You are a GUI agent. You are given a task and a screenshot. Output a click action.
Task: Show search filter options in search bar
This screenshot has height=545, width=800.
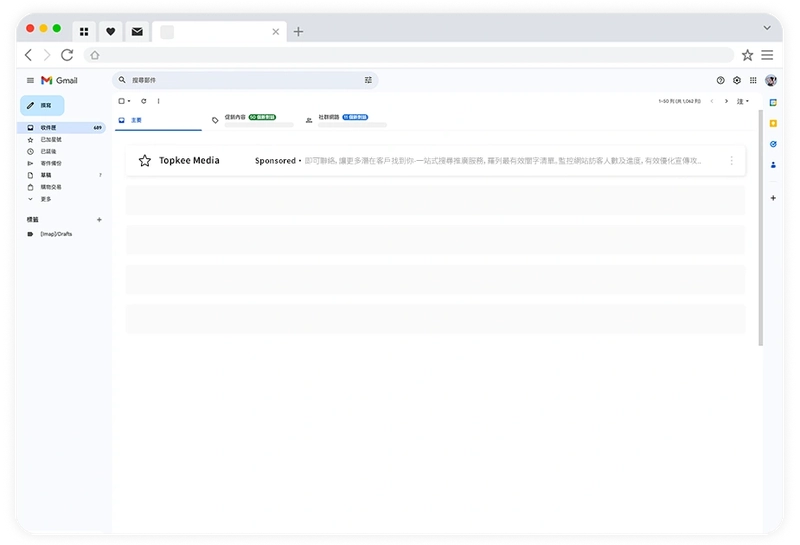tap(368, 80)
